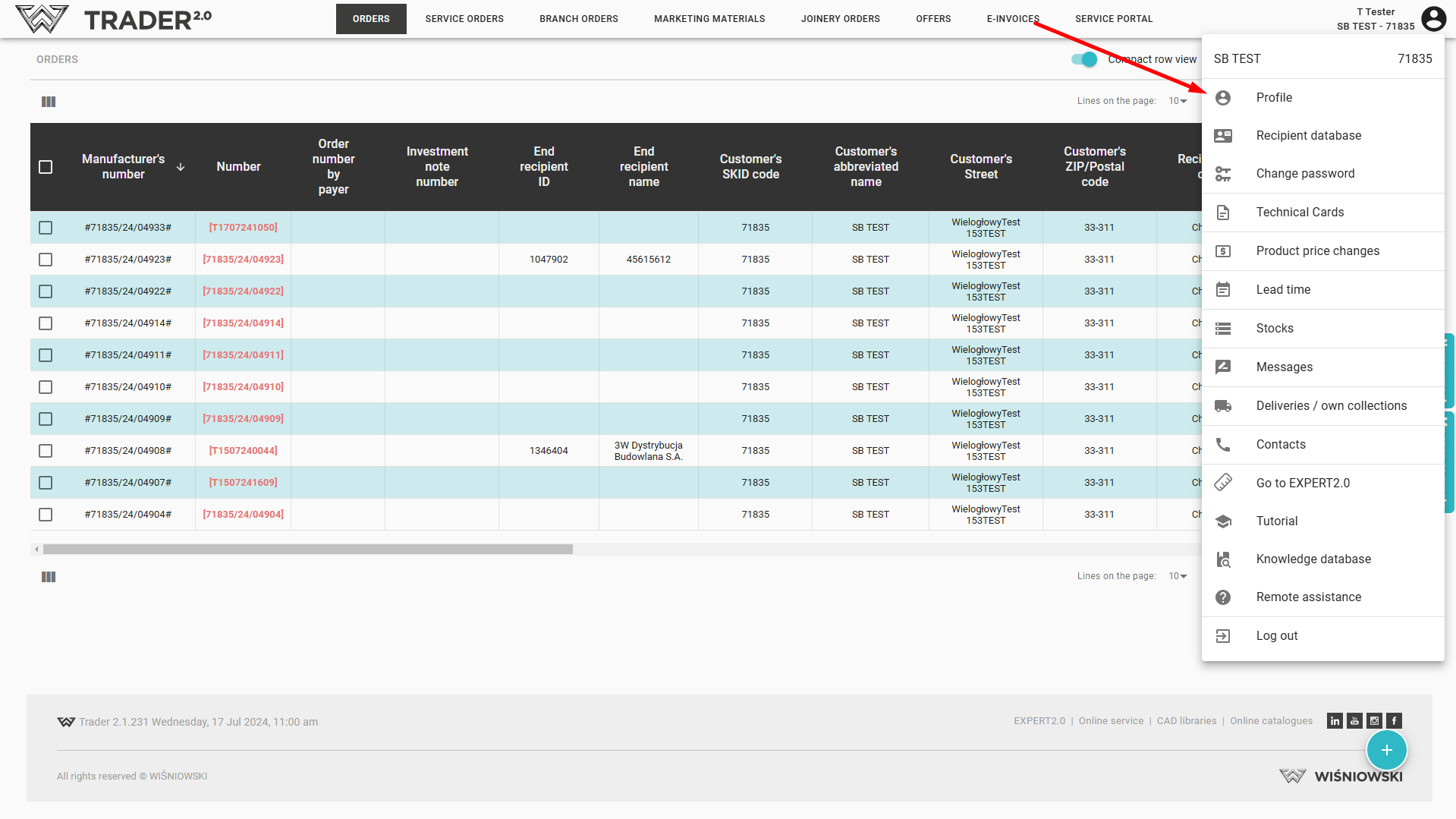Sort by Manufacturer's number arrow
The height and width of the screenshot is (819, 1456).
[x=181, y=167]
